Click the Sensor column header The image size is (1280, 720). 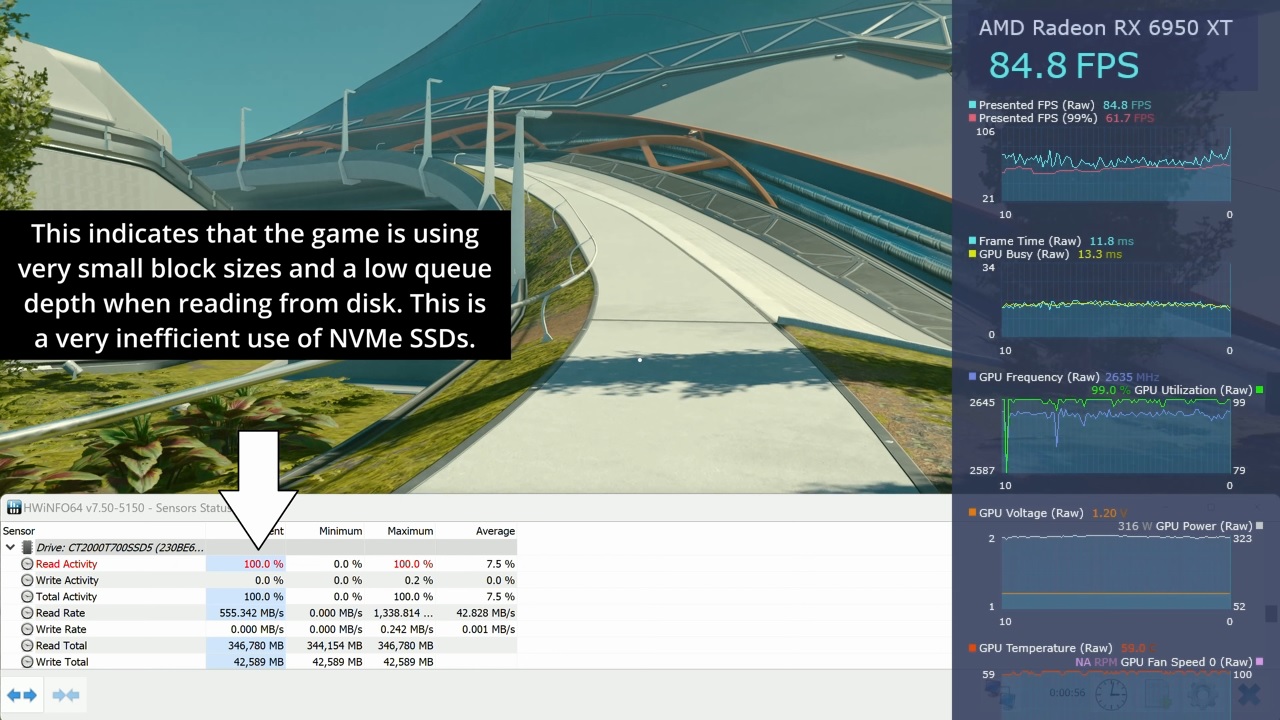point(19,531)
